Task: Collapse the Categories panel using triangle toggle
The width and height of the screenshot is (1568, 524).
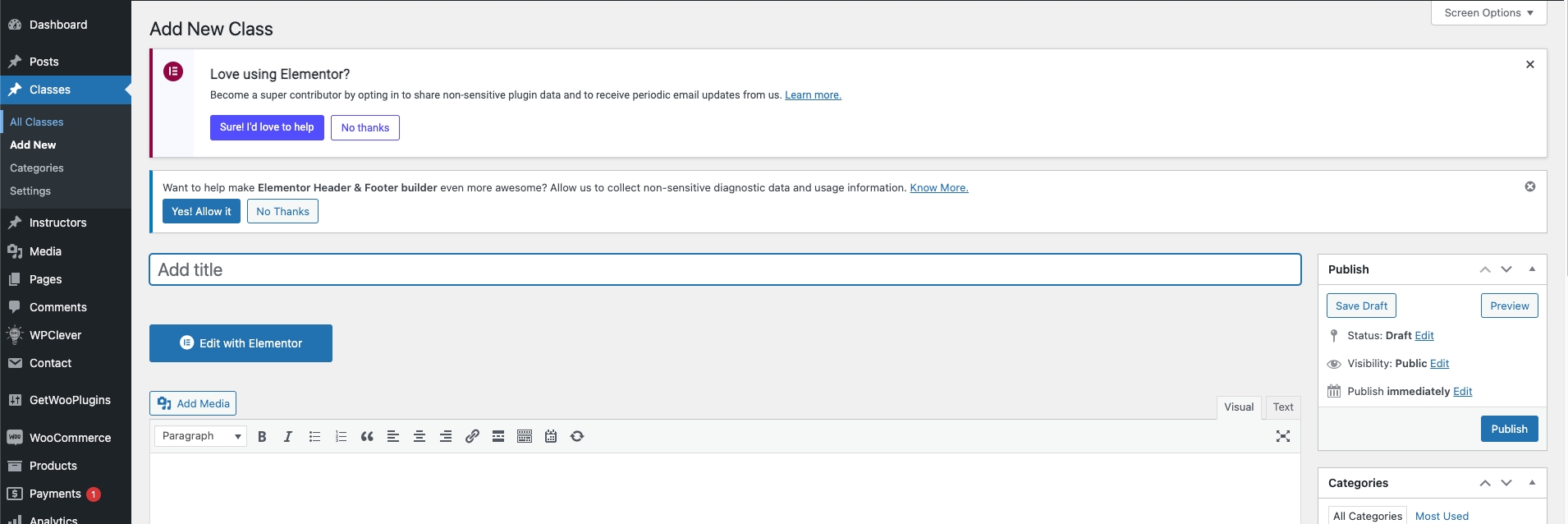Action: coord(1532,483)
